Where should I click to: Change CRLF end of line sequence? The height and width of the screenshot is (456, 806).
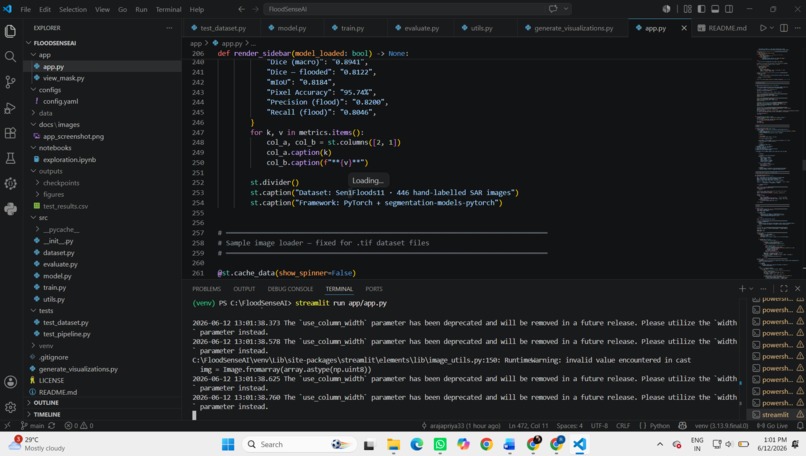(x=622, y=426)
